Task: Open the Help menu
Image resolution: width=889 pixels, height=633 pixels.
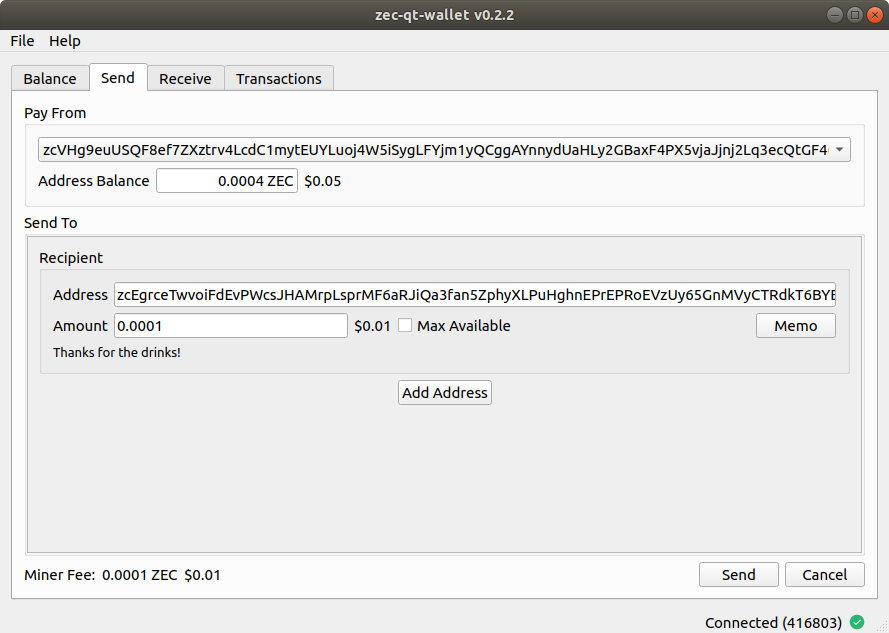Action: click(x=65, y=41)
